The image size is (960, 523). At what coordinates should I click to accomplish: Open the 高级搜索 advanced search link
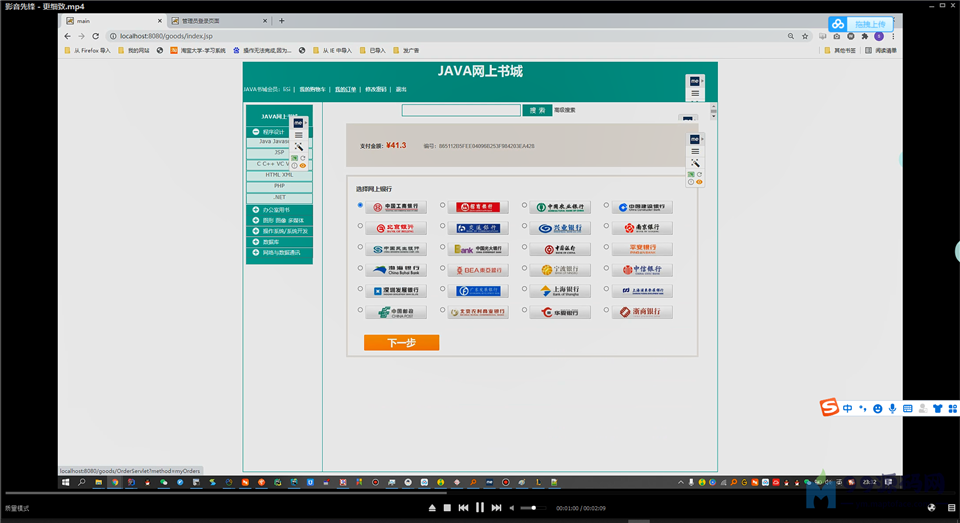pyautogui.click(x=564, y=110)
